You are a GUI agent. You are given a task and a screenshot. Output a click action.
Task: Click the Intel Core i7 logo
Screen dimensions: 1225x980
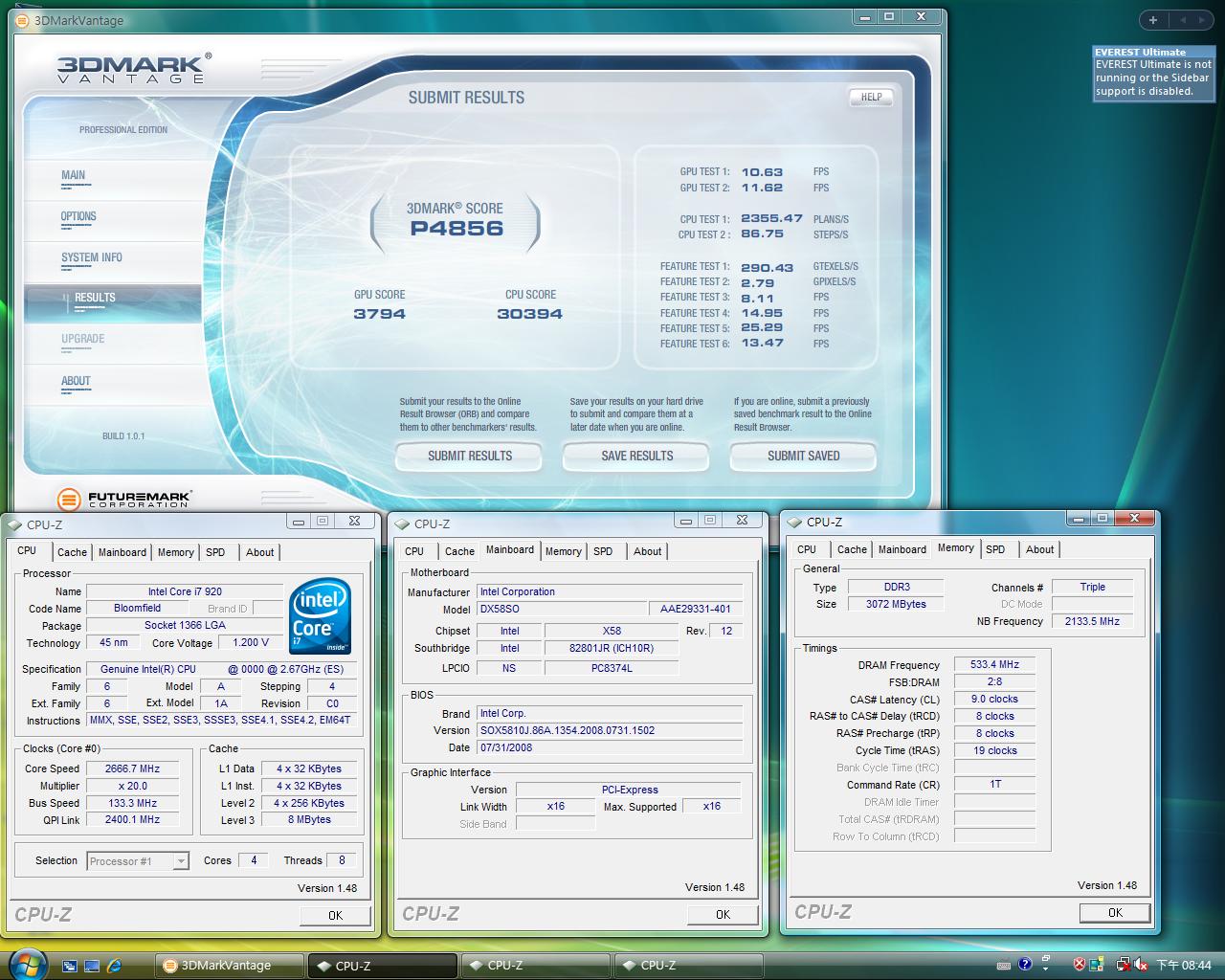(321, 615)
